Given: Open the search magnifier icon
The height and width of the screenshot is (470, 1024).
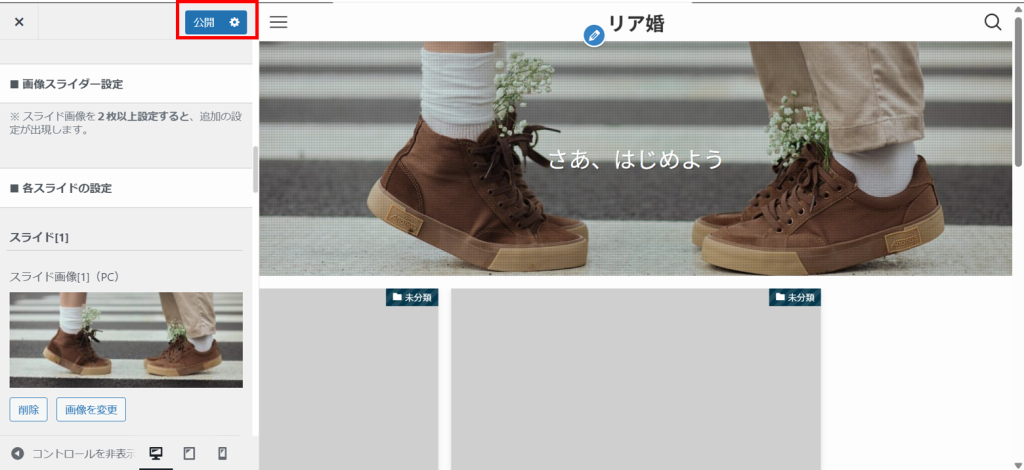Looking at the screenshot, I should pos(992,22).
